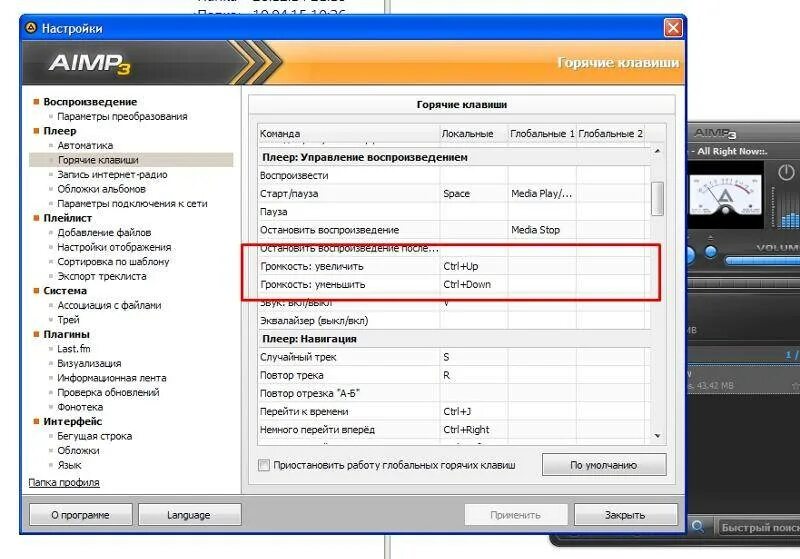Select Эквалайзер (выкл/вкл) command row
This screenshot has height=559, width=800.
click(x=454, y=321)
